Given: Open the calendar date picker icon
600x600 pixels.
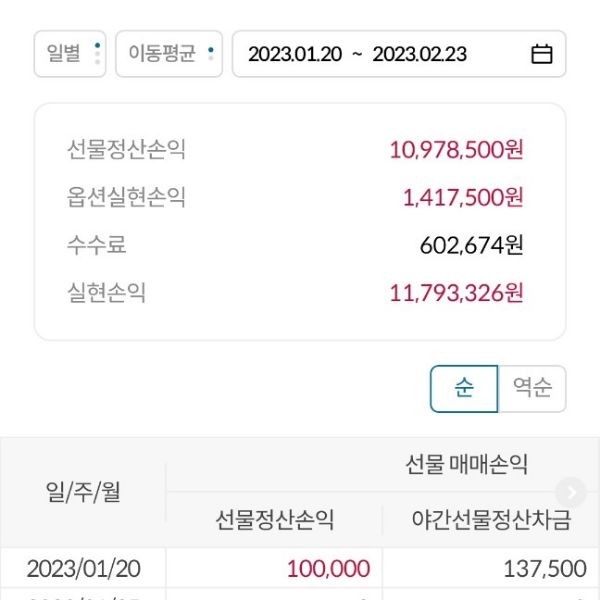Looking at the screenshot, I should [x=541, y=54].
